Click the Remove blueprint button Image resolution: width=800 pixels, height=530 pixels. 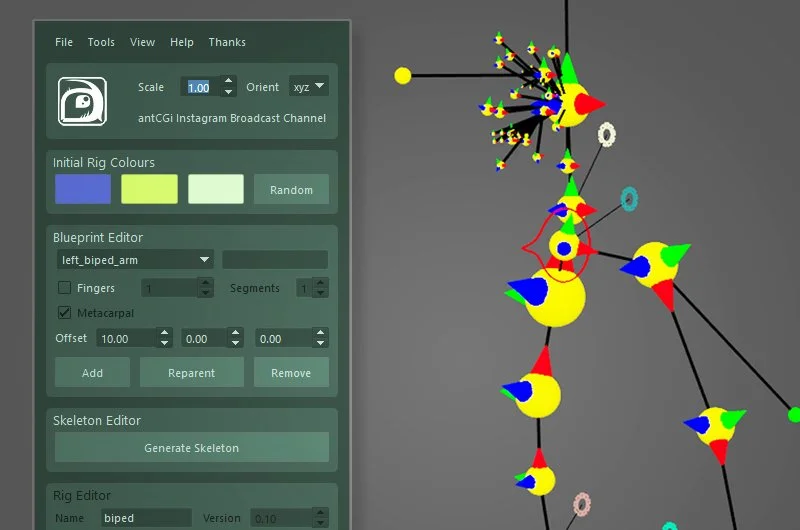(291, 372)
